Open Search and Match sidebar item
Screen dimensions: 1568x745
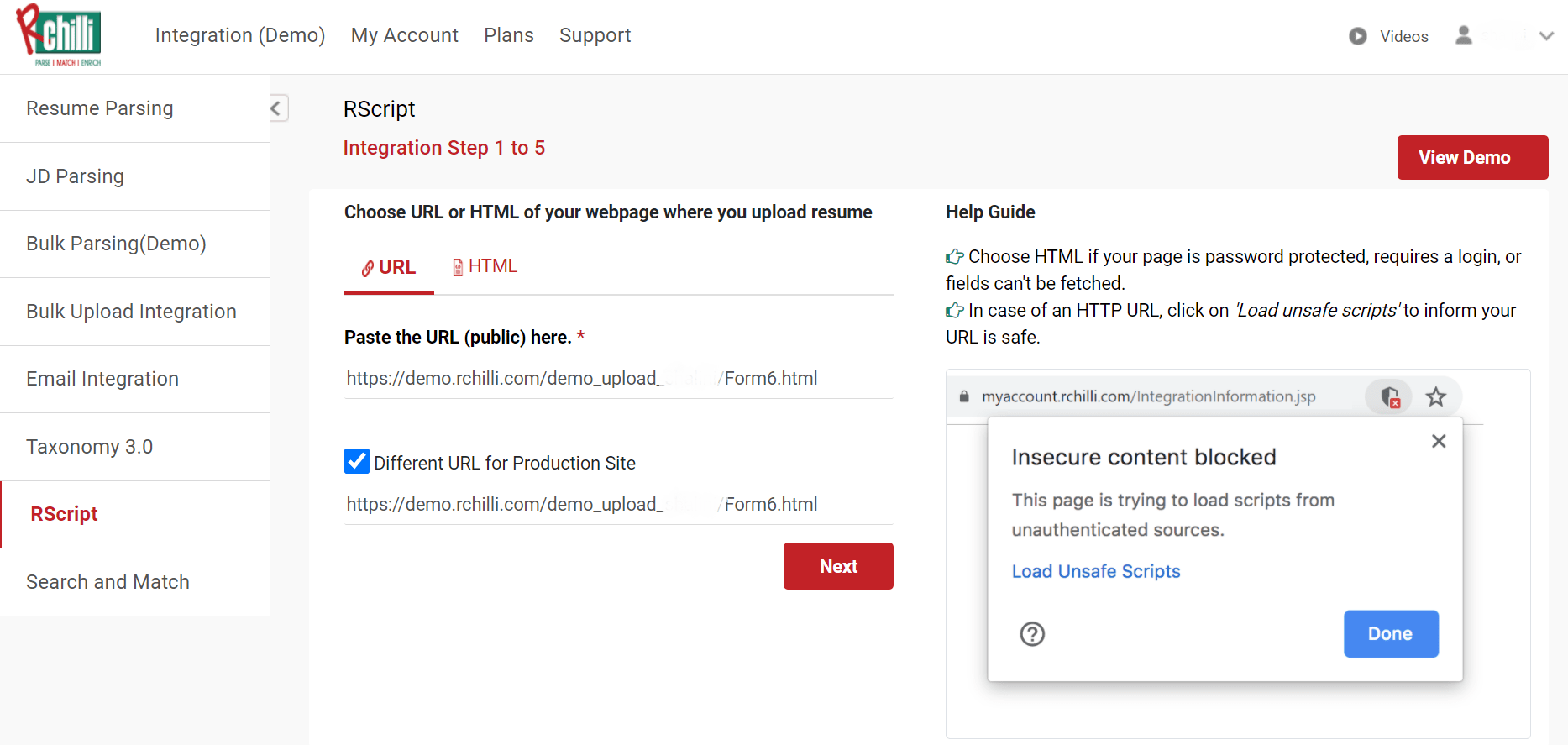point(134,582)
